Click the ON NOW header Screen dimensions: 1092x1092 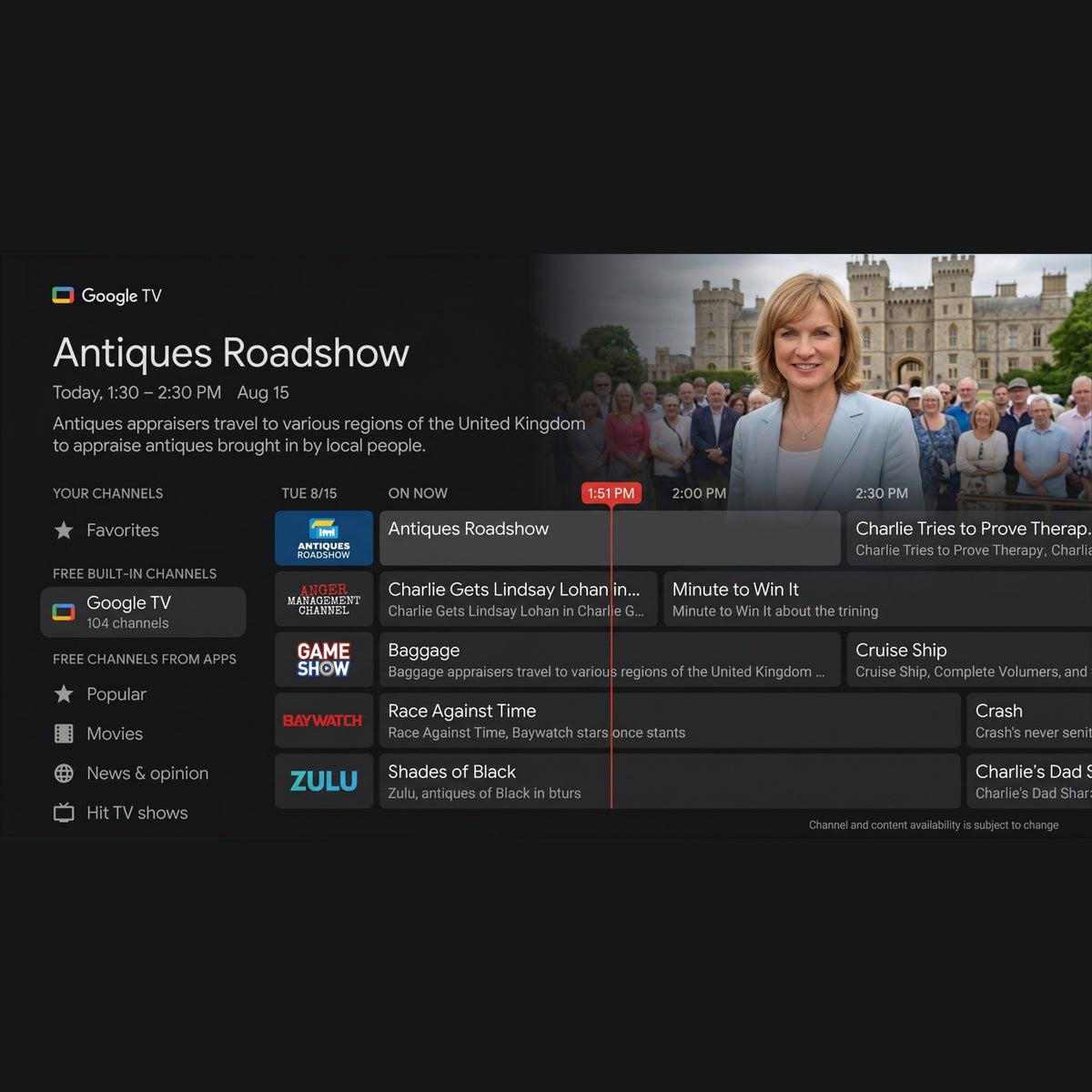[x=418, y=493]
